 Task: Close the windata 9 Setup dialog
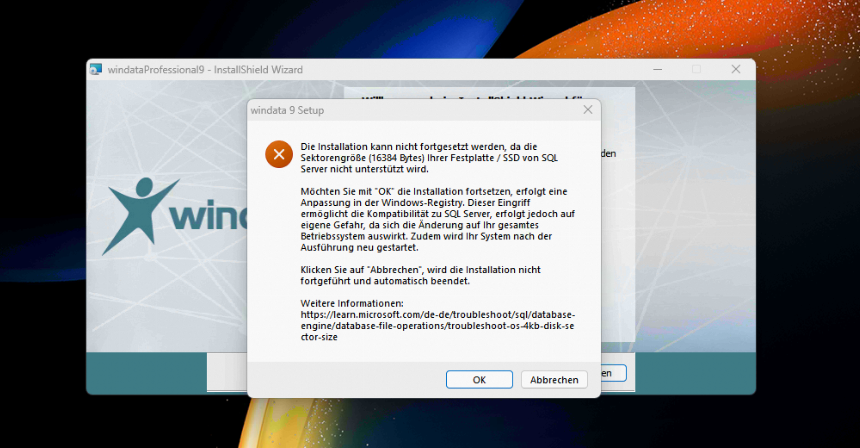coord(587,110)
